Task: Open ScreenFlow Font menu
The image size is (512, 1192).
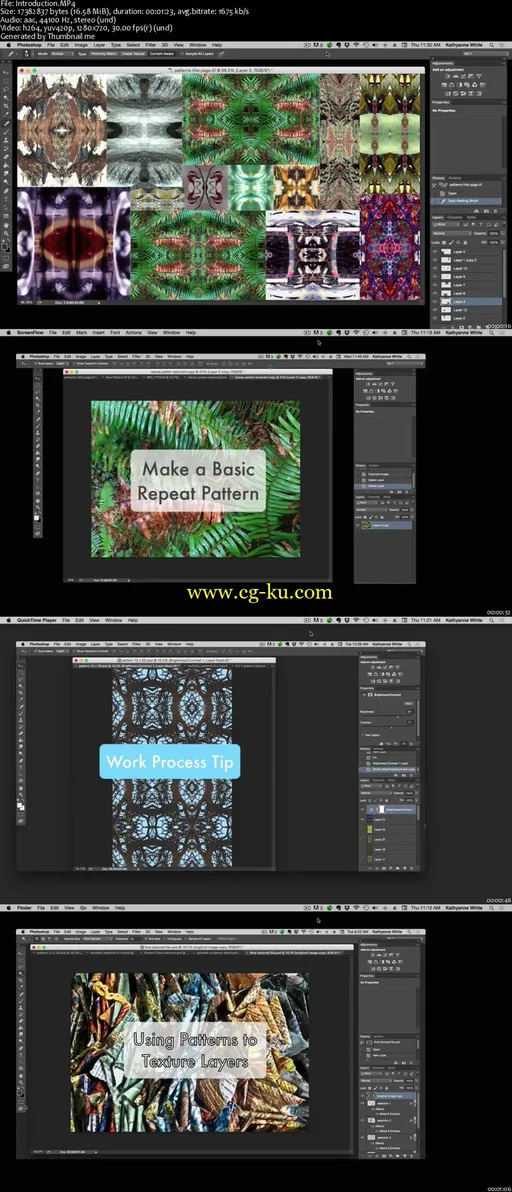Action: [115, 332]
